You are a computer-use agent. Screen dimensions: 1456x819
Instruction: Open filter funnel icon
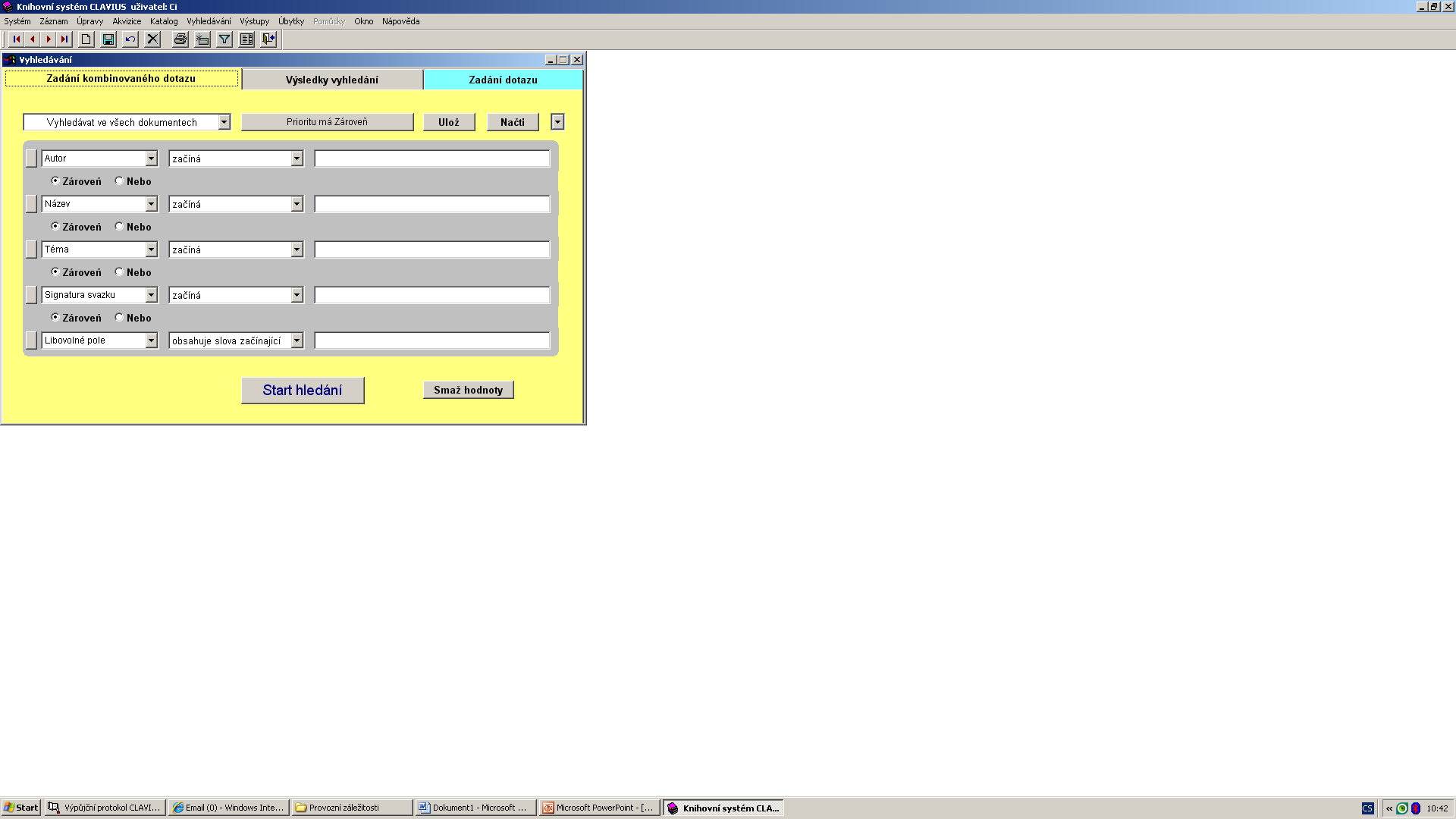[224, 39]
